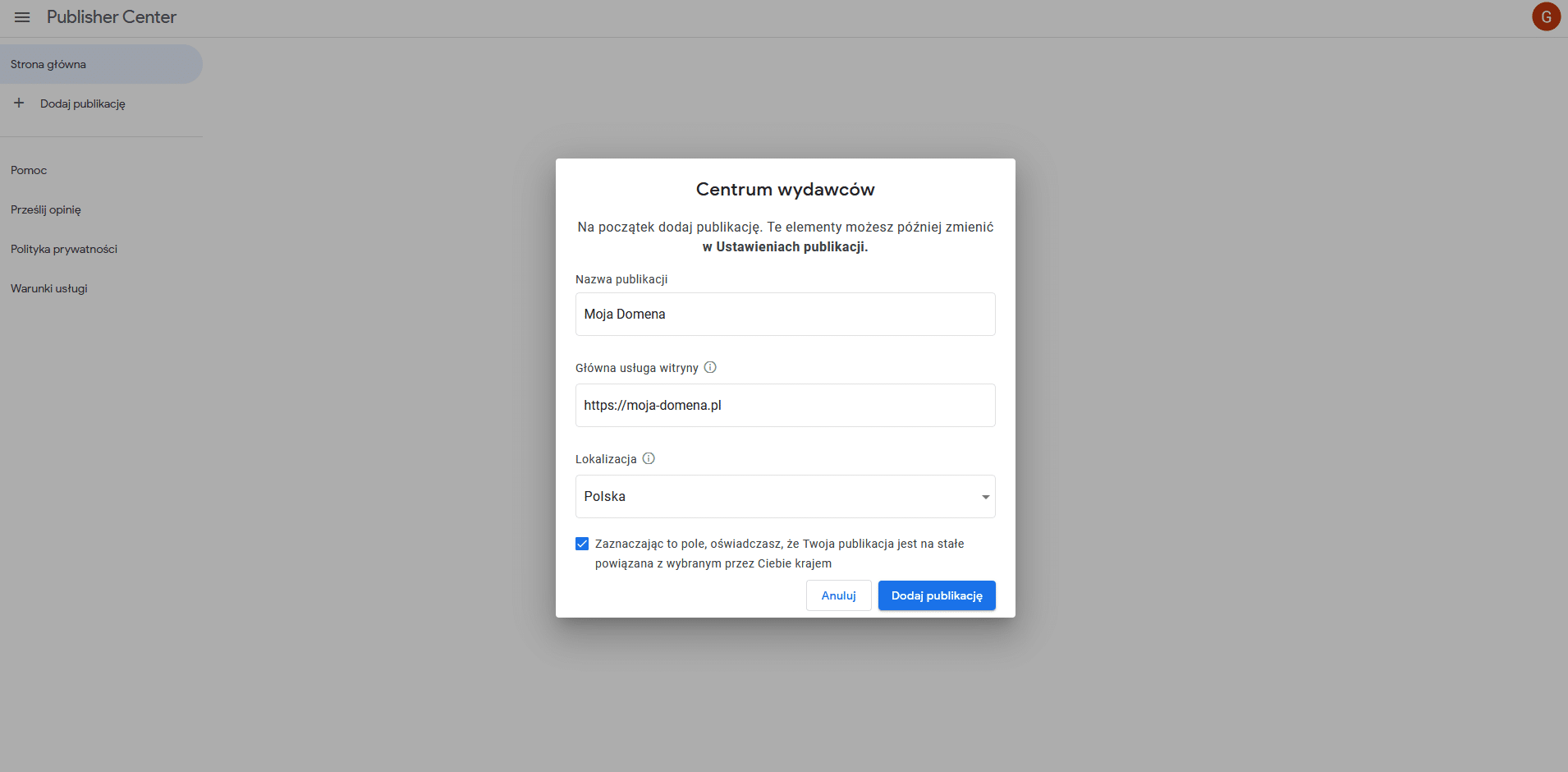
Task: Go to Strona główna in the sidebar
Action: coord(48,64)
